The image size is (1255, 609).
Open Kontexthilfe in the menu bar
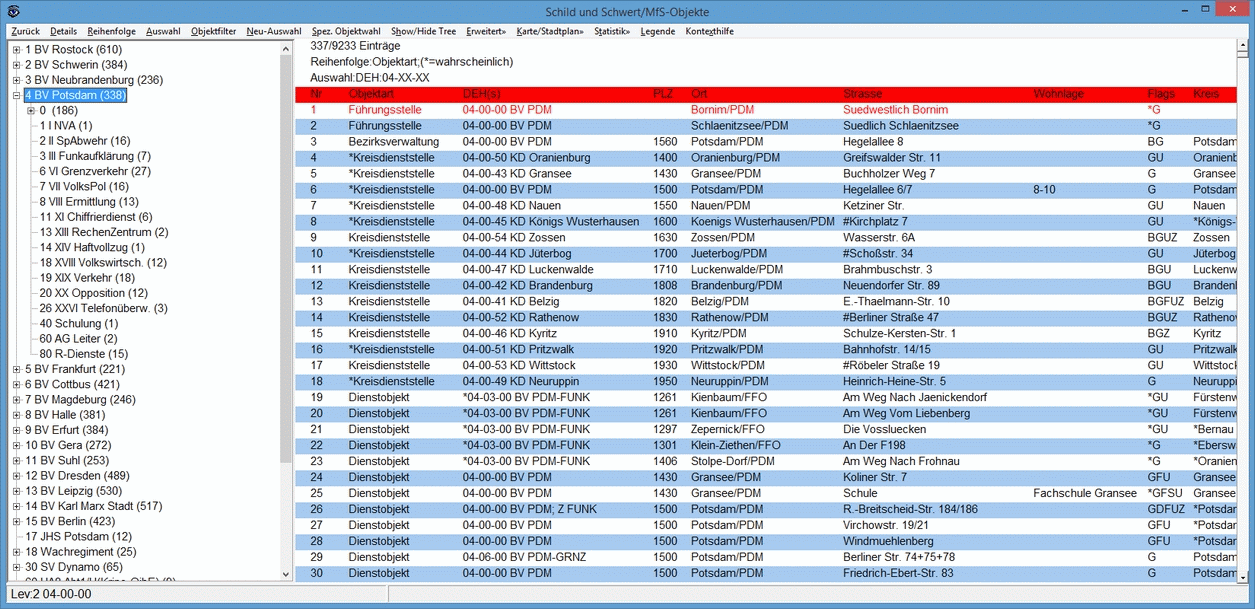(x=710, y=31)
